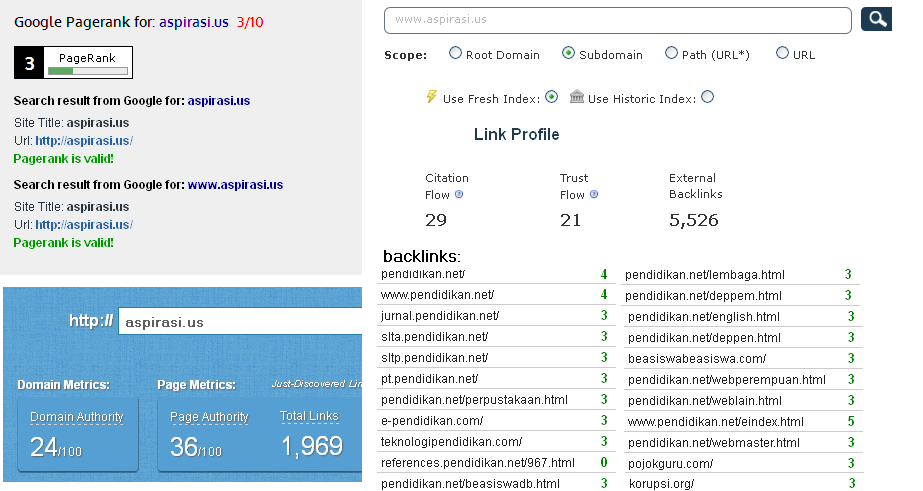Click backlink pendidikan.net/english.html
The image size is (923, 491).
coord(704,317)
